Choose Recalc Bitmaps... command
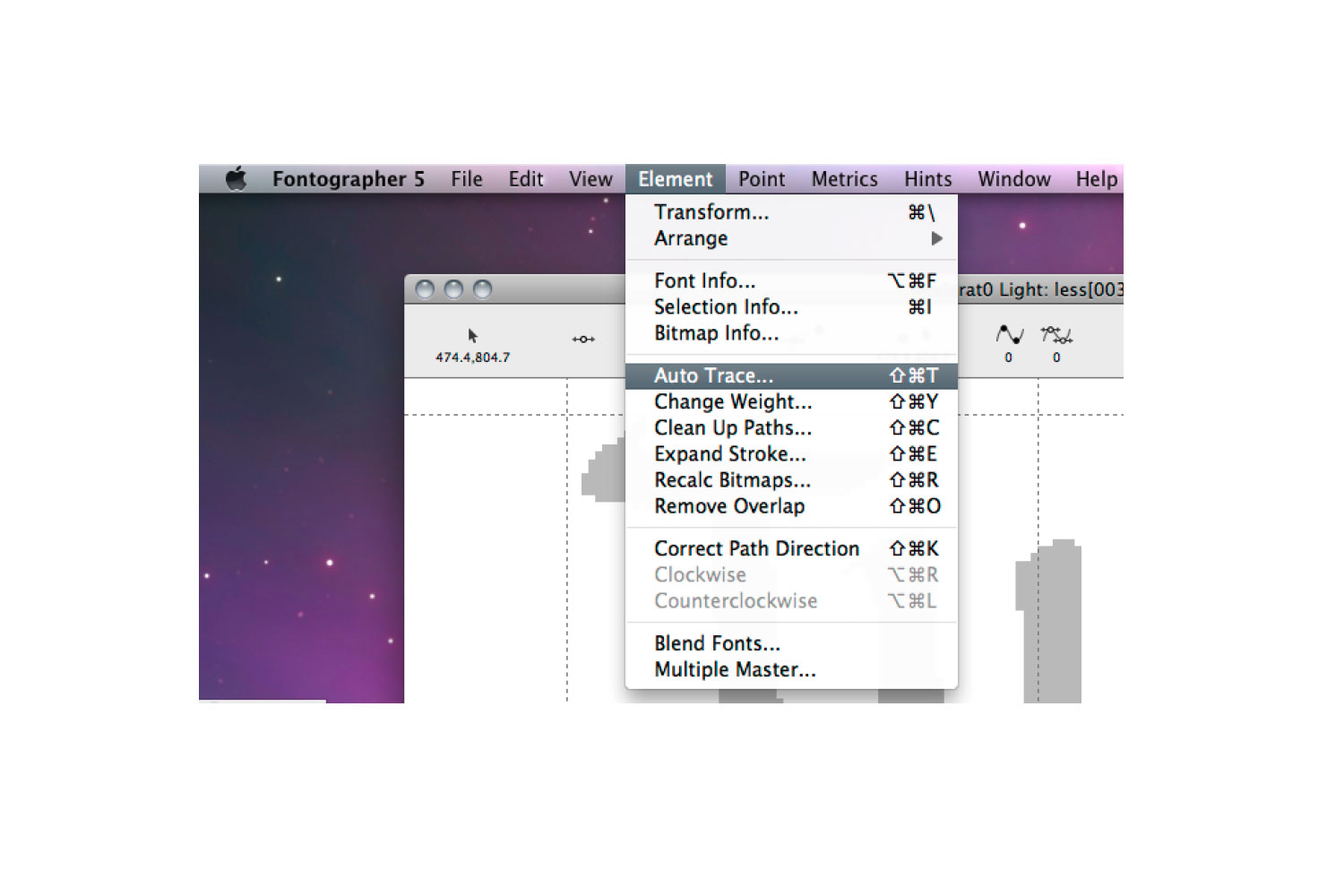Viewport: 1344px width, 896px height. coord(791,480)
